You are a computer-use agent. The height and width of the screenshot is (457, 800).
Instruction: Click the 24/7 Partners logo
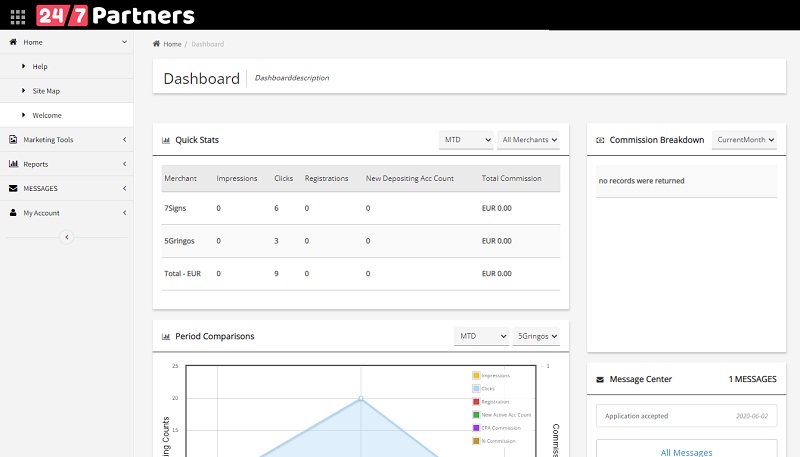click(x=115, y=15)
